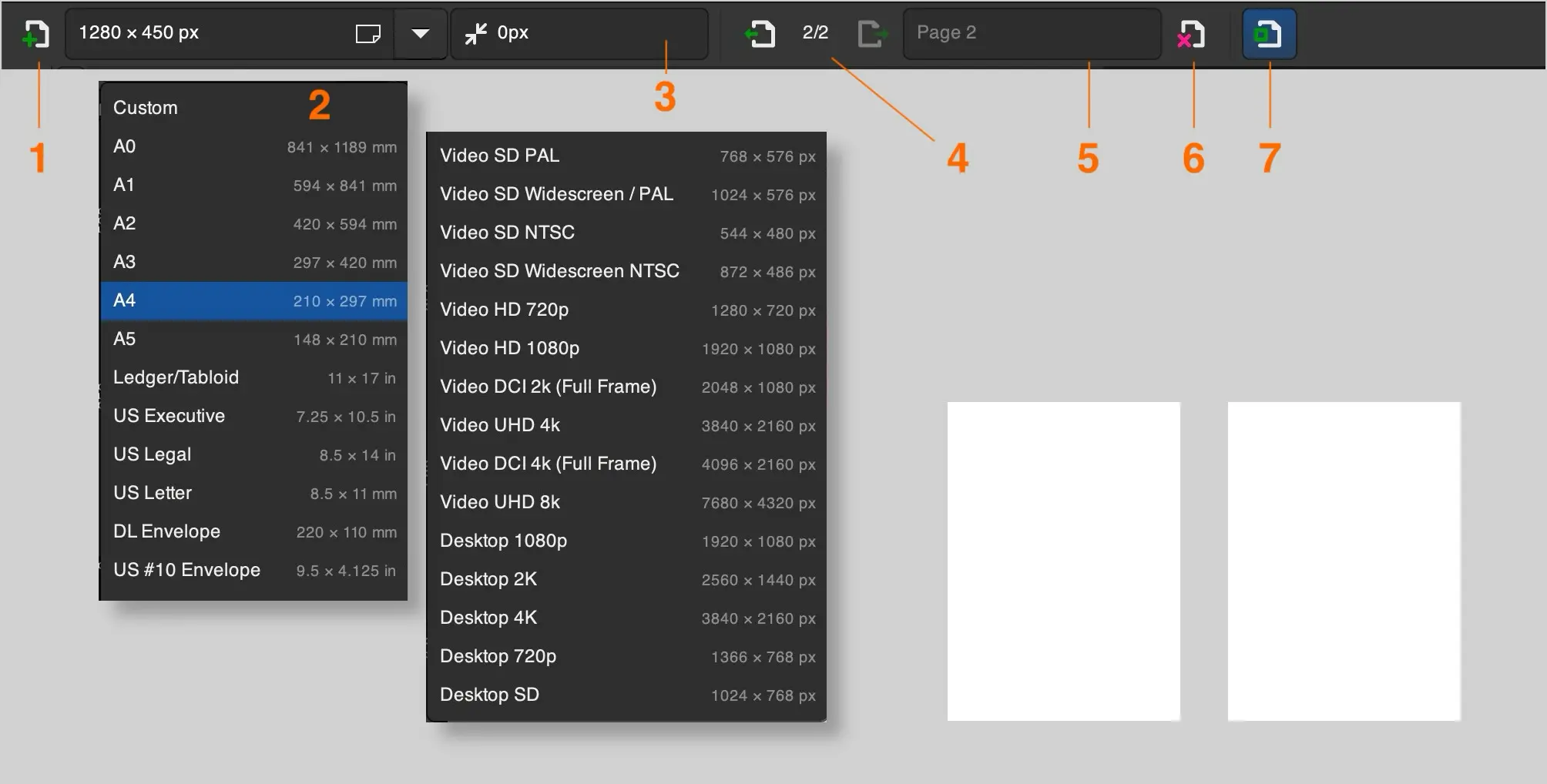The width and height of the screenshot is (1547, 784).
Task: Toggle the move overlapping objects button
Action: click(x=1268, y=34)
